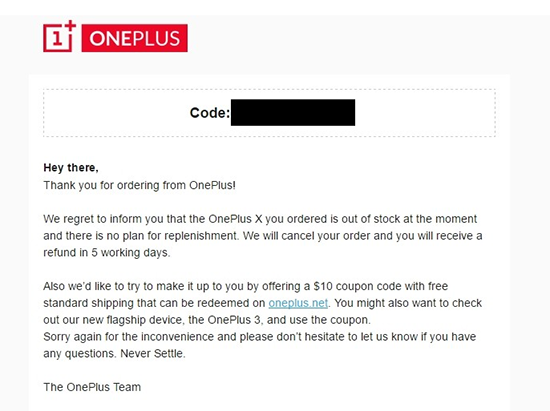Viewport: 550px width, 411px height.
Task: Click the blacked-out coupon code box
Action: coord(293,113)
